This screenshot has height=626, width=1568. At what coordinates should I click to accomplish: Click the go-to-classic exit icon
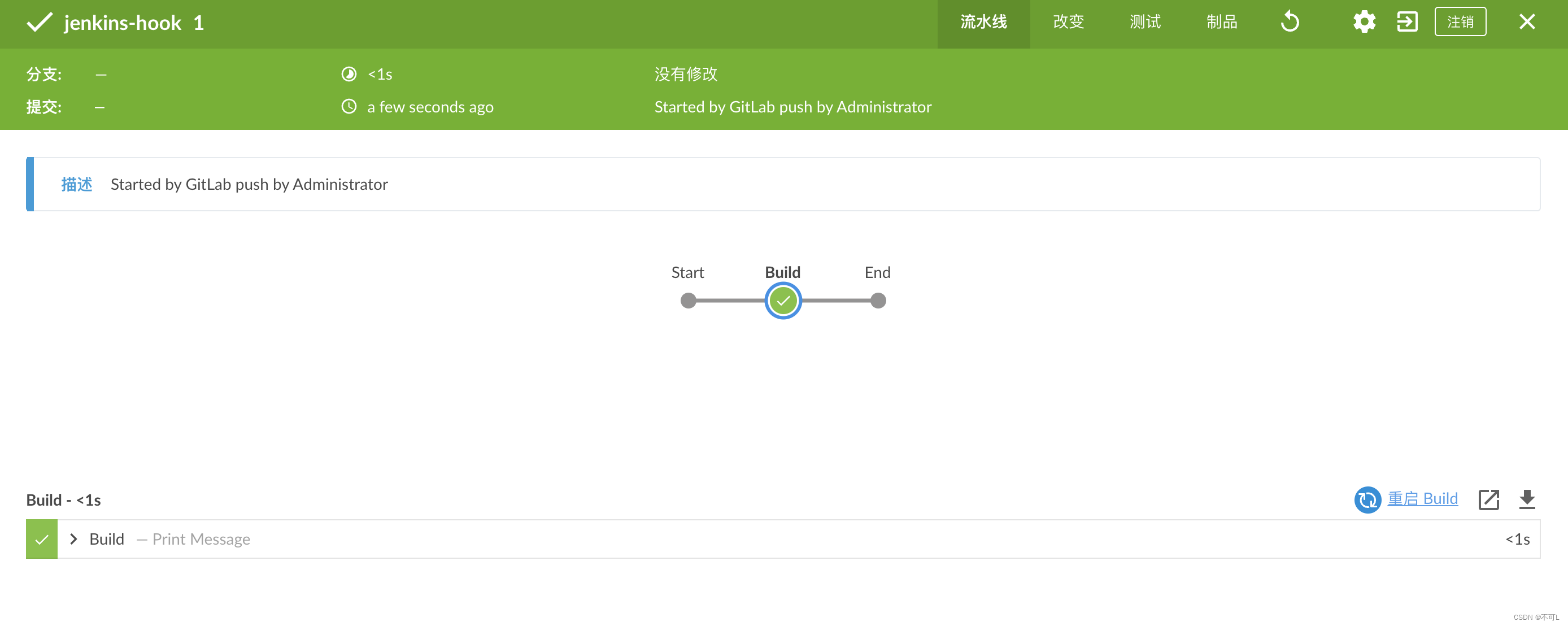click(1406, 22)
